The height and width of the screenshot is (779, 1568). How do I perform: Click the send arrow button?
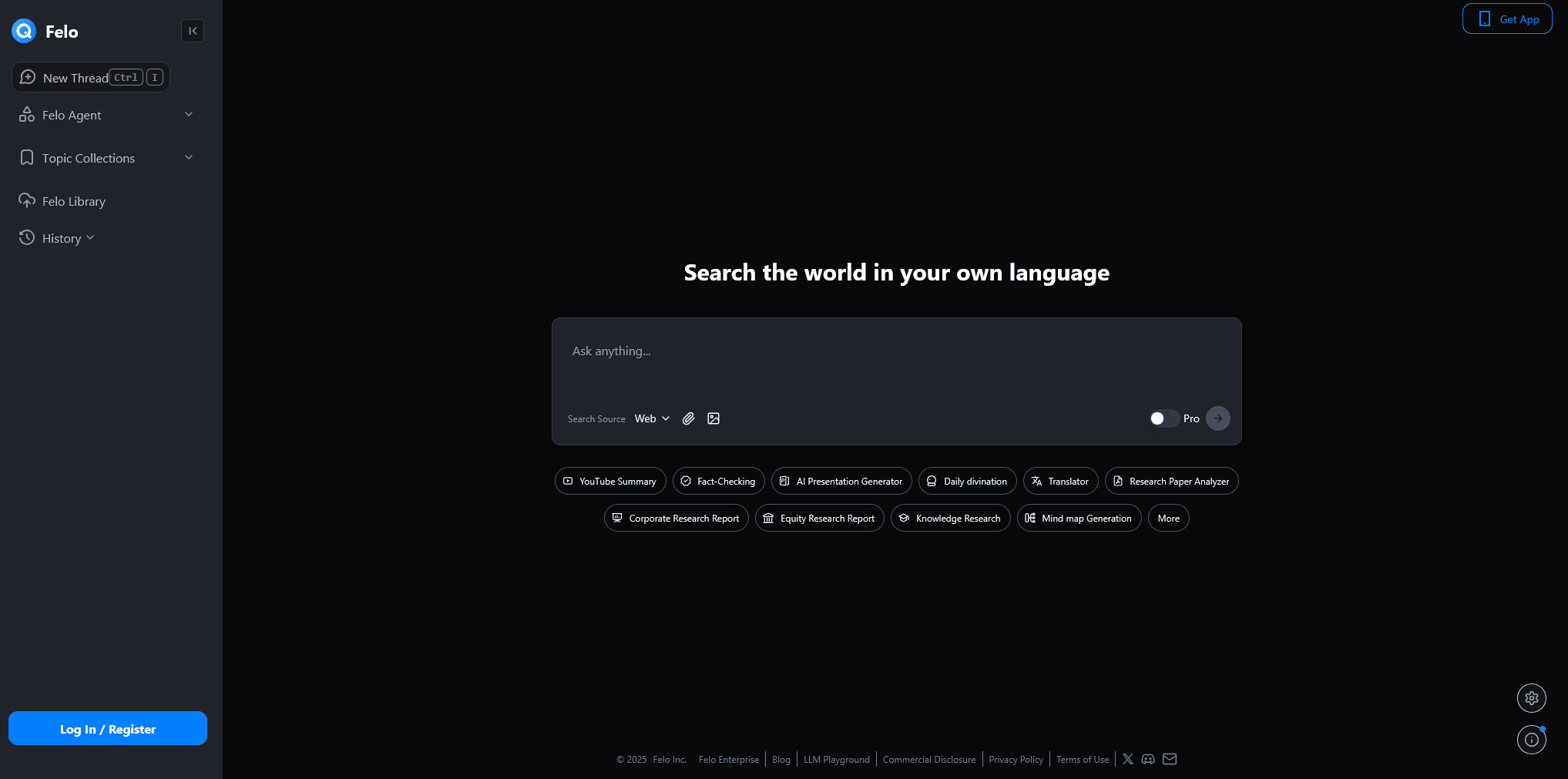(1218, 418)
